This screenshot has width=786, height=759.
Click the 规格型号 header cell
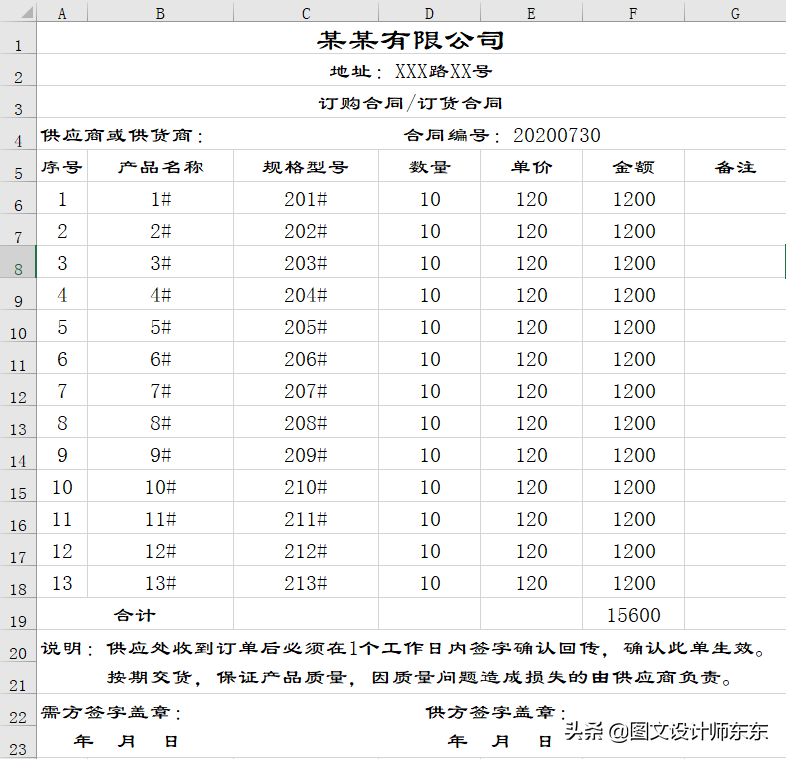306,166
